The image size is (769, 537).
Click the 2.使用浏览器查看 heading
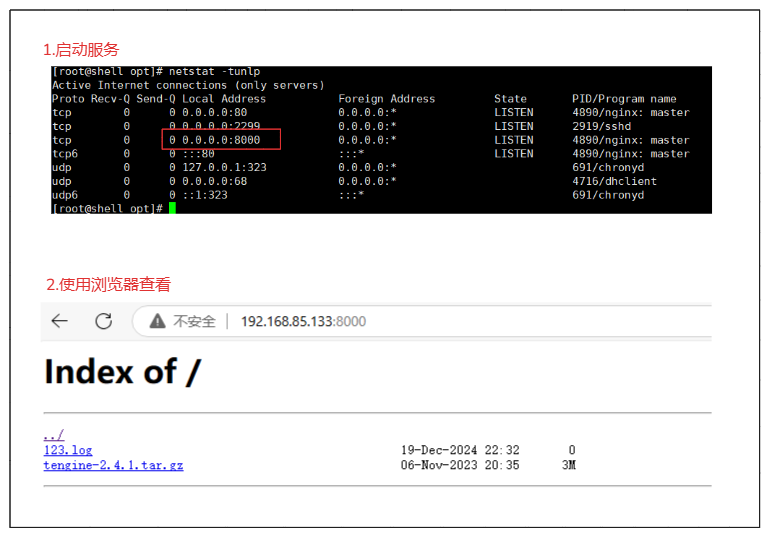pos(108,284)
